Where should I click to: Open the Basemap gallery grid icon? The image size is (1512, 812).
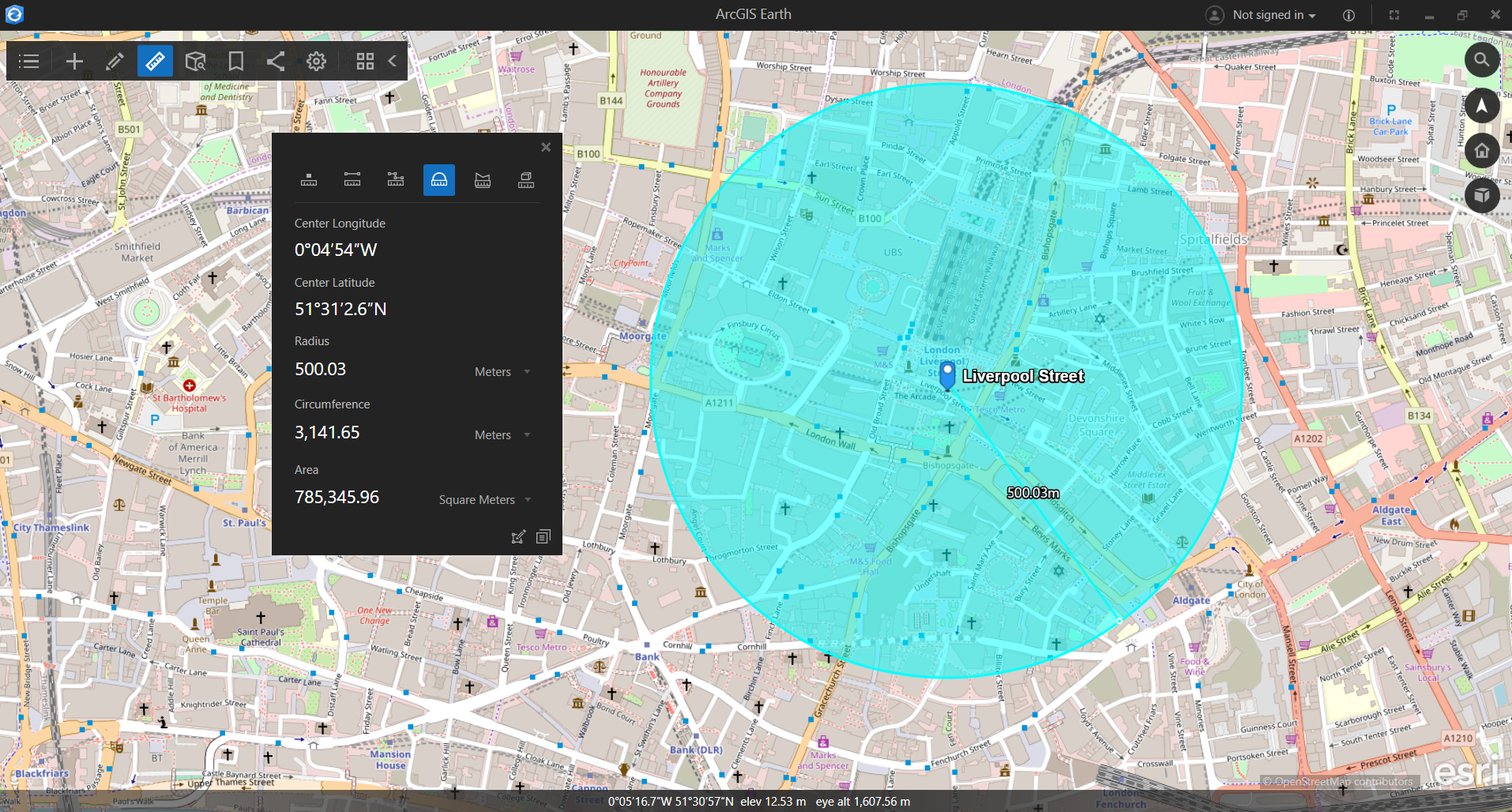click(365, 61)
